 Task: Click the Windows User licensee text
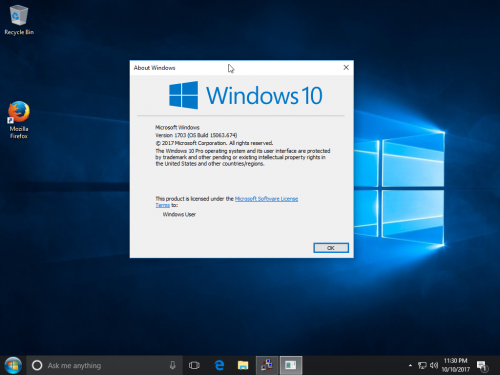[179, 214]
